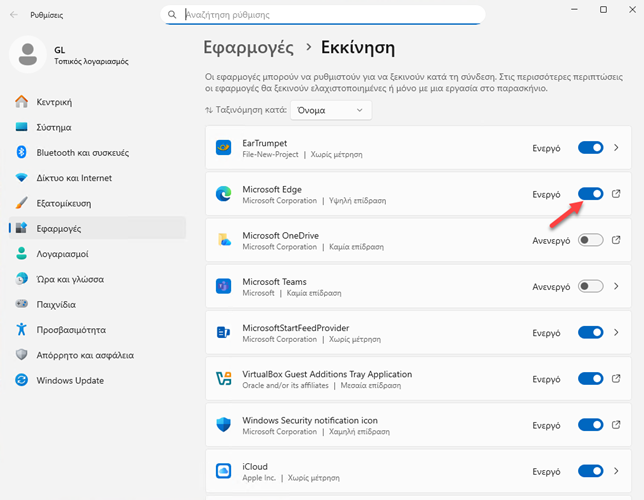Disable EarTrumpet at startup
Viewport: 644px width, 500px height.
point(591,147)
